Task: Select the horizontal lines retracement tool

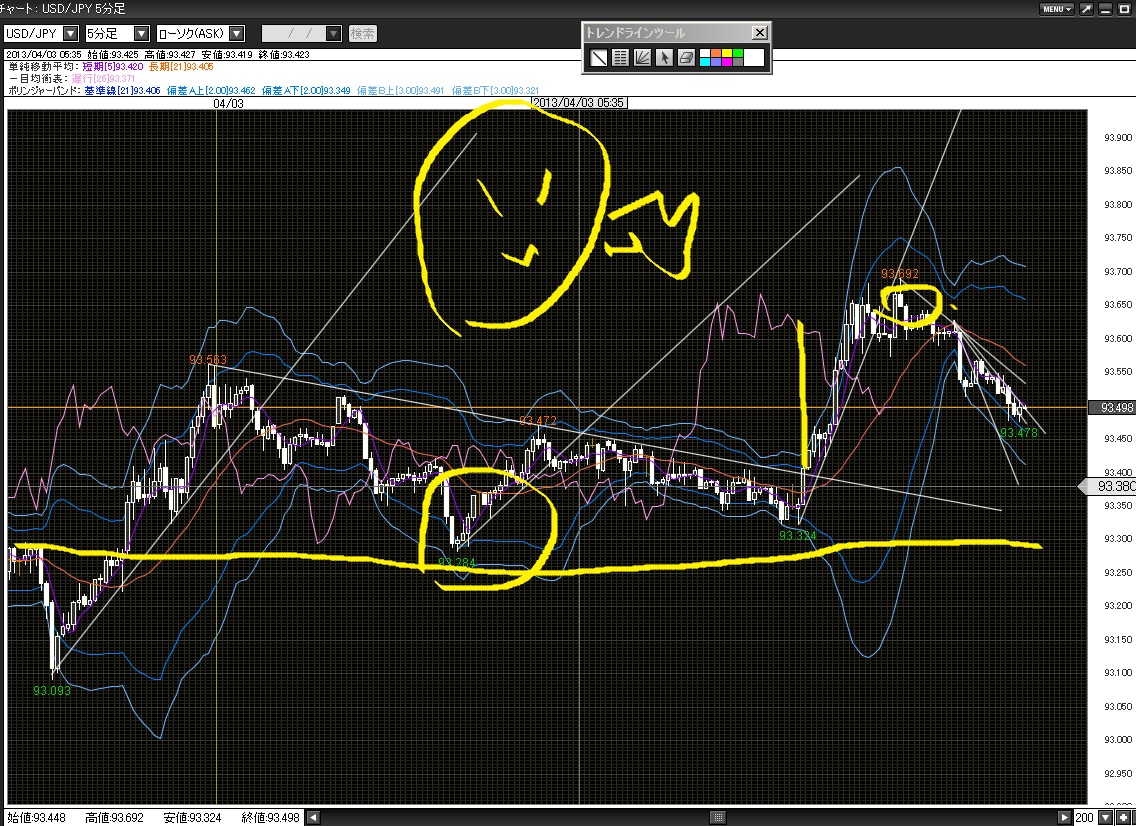Action: (x=621, y=57)
